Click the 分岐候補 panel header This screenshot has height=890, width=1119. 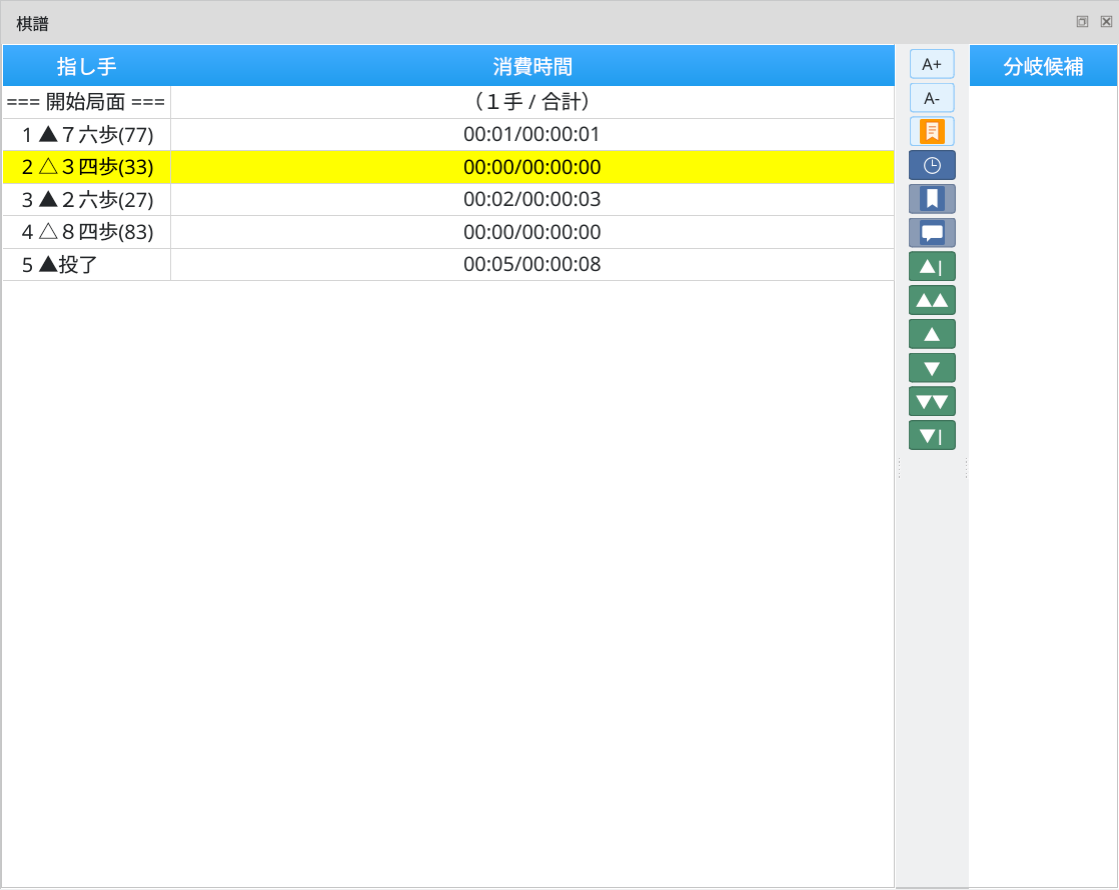[1043, 67]
